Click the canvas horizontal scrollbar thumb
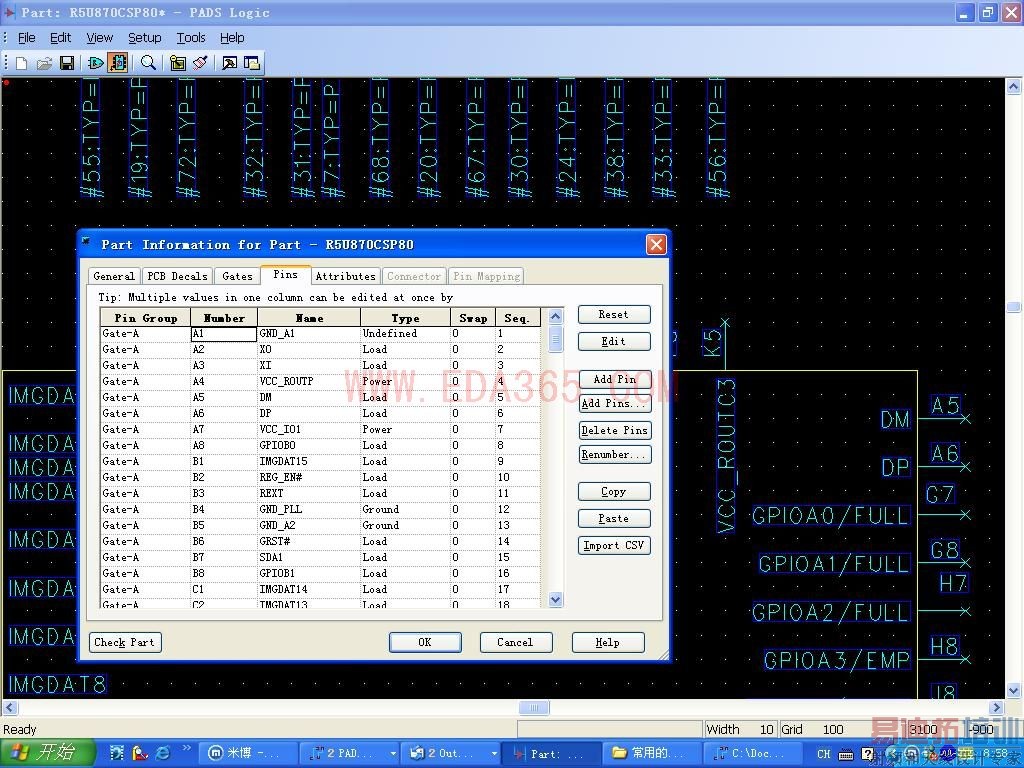 pos(534,707)
